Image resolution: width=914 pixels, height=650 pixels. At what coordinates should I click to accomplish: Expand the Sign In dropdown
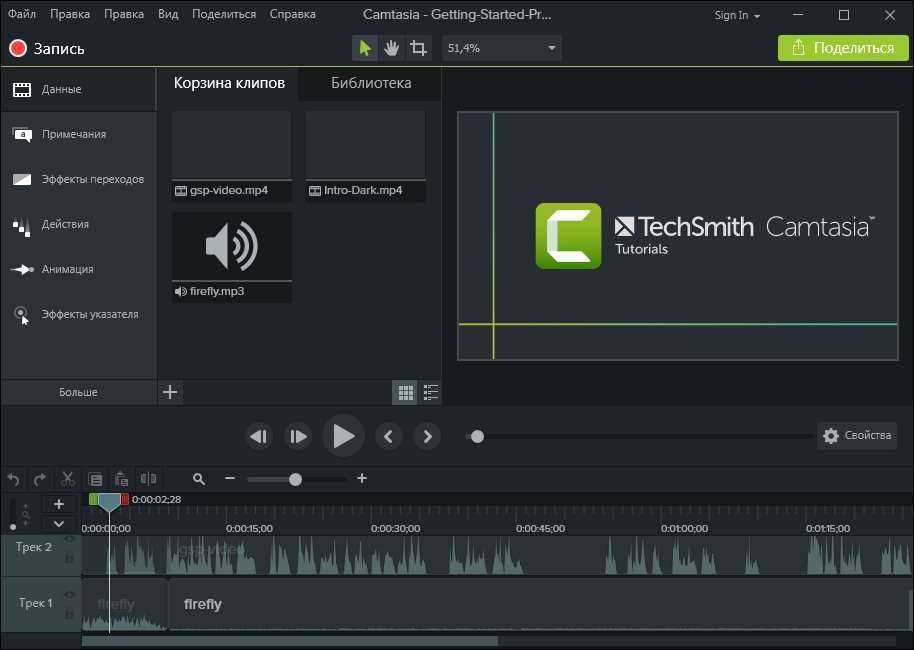(x=737, y=16)
